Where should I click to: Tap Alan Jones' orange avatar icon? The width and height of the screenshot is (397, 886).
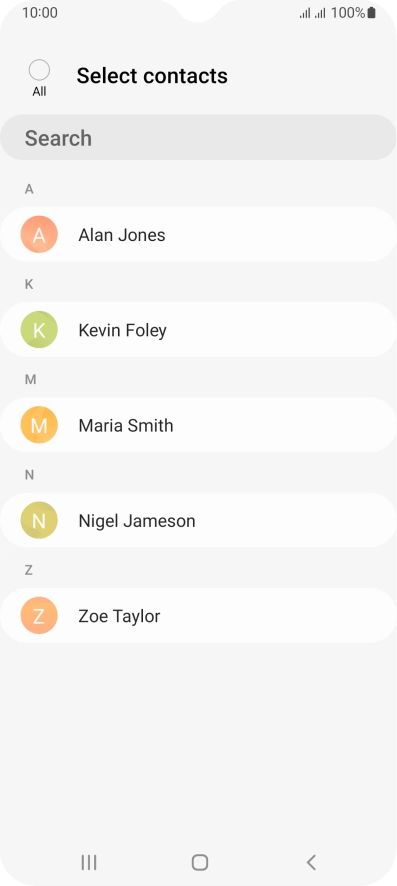[x=39, y=234]
